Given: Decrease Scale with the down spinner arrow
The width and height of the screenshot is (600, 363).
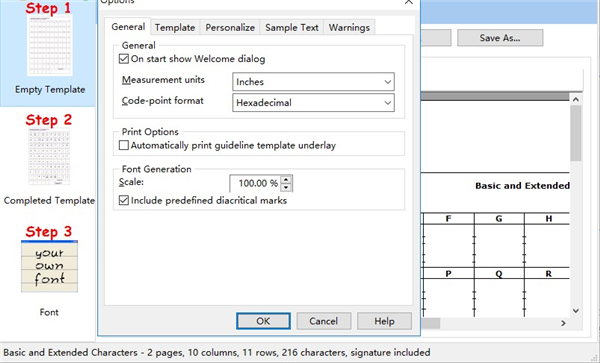Looking at the screenshot, I should click(286, 187).
